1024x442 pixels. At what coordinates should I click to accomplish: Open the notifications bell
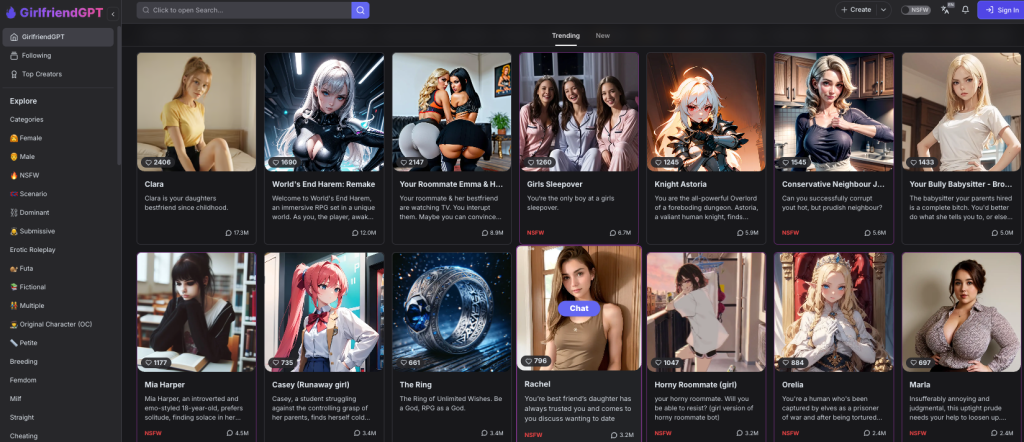965,10
